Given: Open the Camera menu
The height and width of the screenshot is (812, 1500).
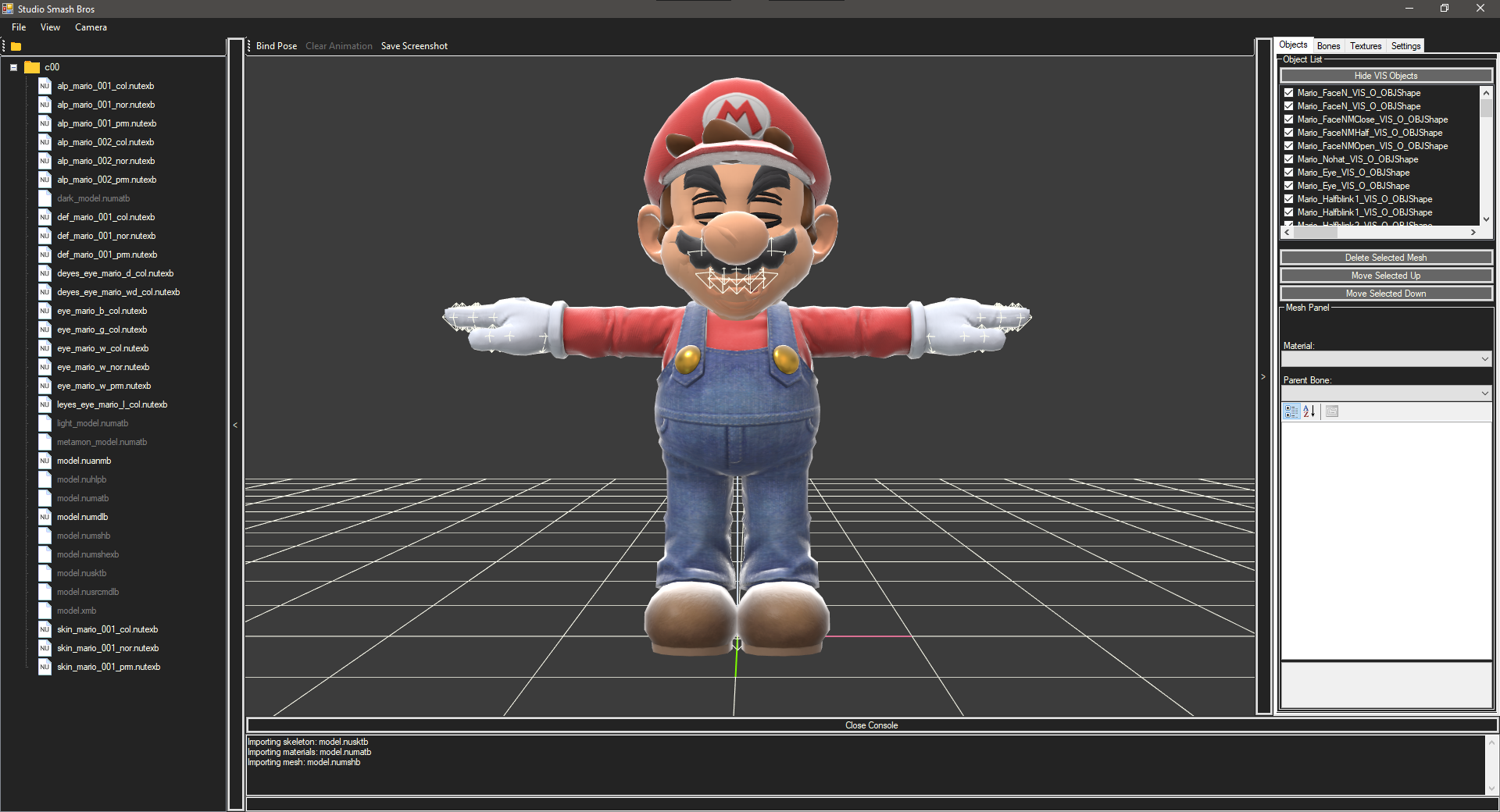Looking at the screenshot, I should [x=91, y=27].
